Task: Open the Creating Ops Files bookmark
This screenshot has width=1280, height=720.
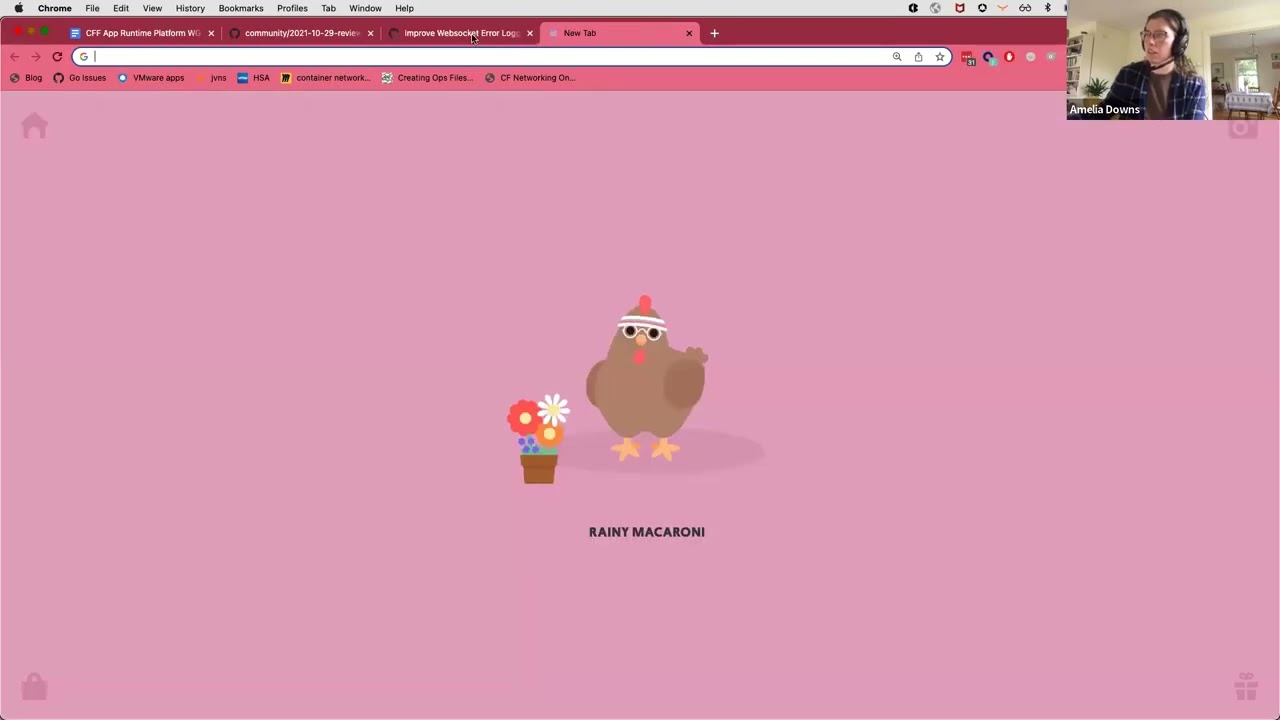Action: tap(428, 78)
